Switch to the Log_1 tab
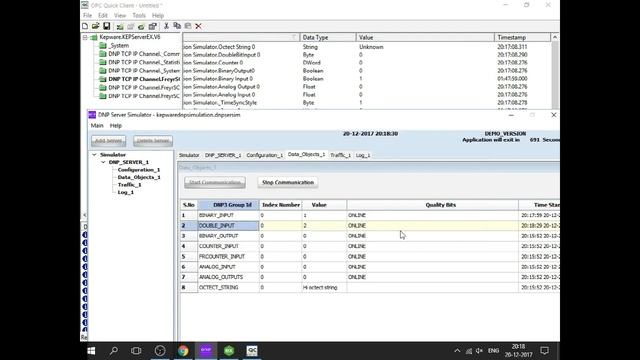This screenshot has height=360, width=640. point(363,155)
